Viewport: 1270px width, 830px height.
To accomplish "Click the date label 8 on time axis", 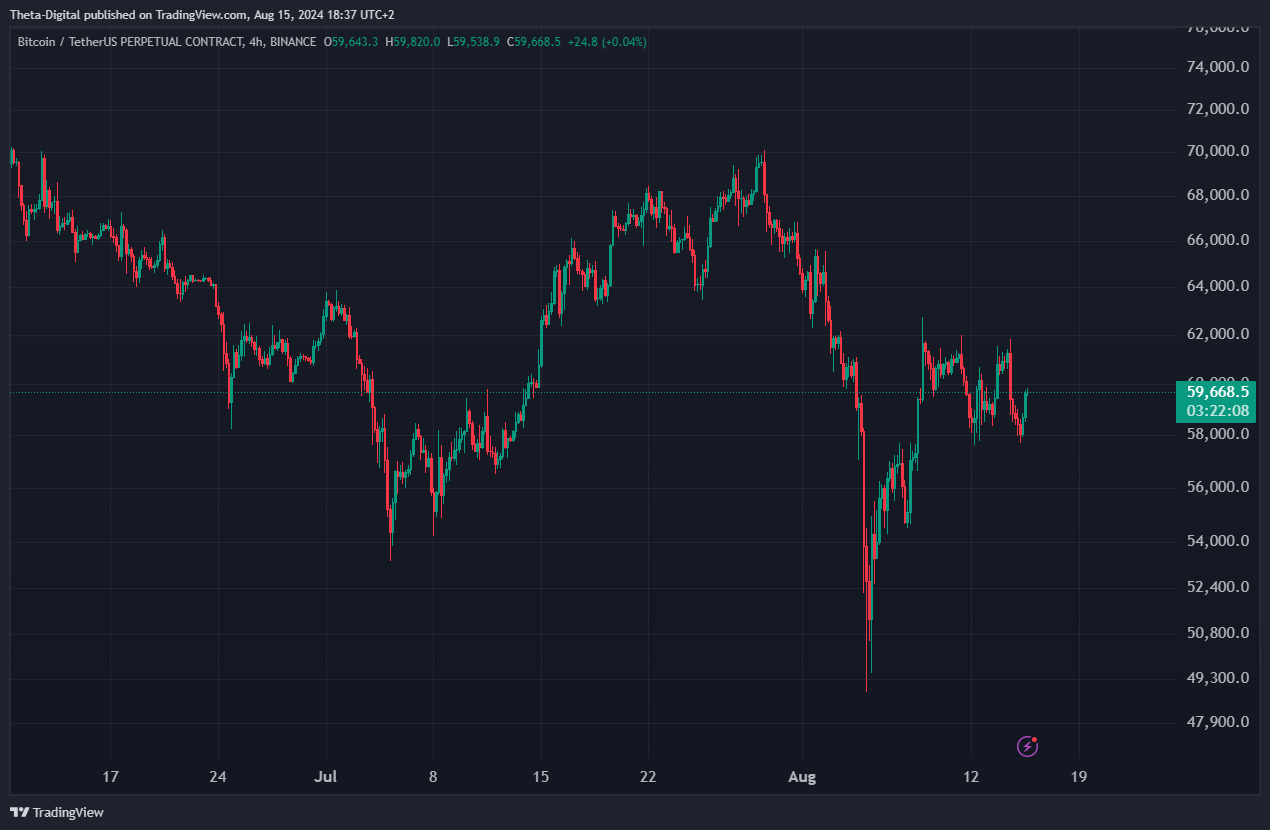I will [x=433, y=776].
